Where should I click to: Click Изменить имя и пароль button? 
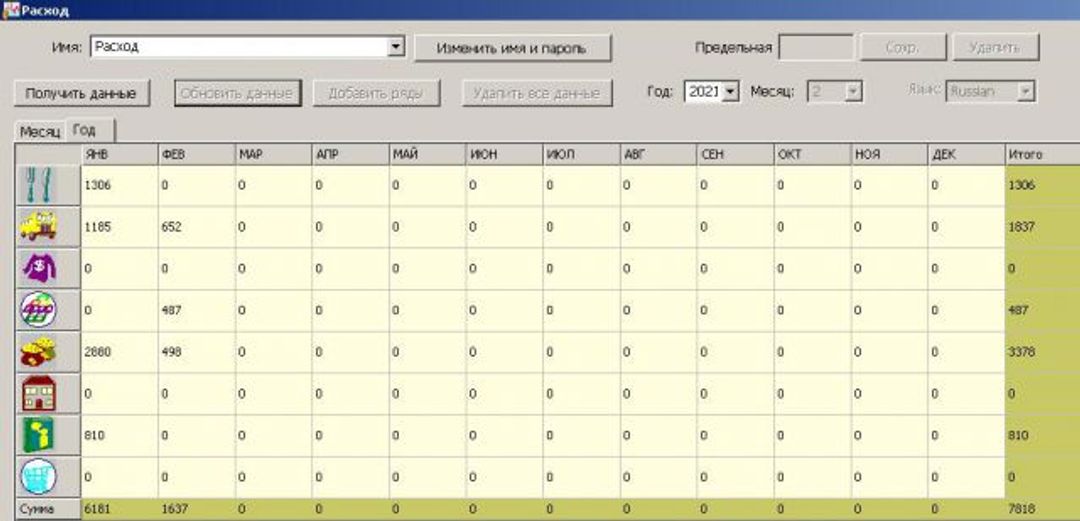tap(512, 48)
